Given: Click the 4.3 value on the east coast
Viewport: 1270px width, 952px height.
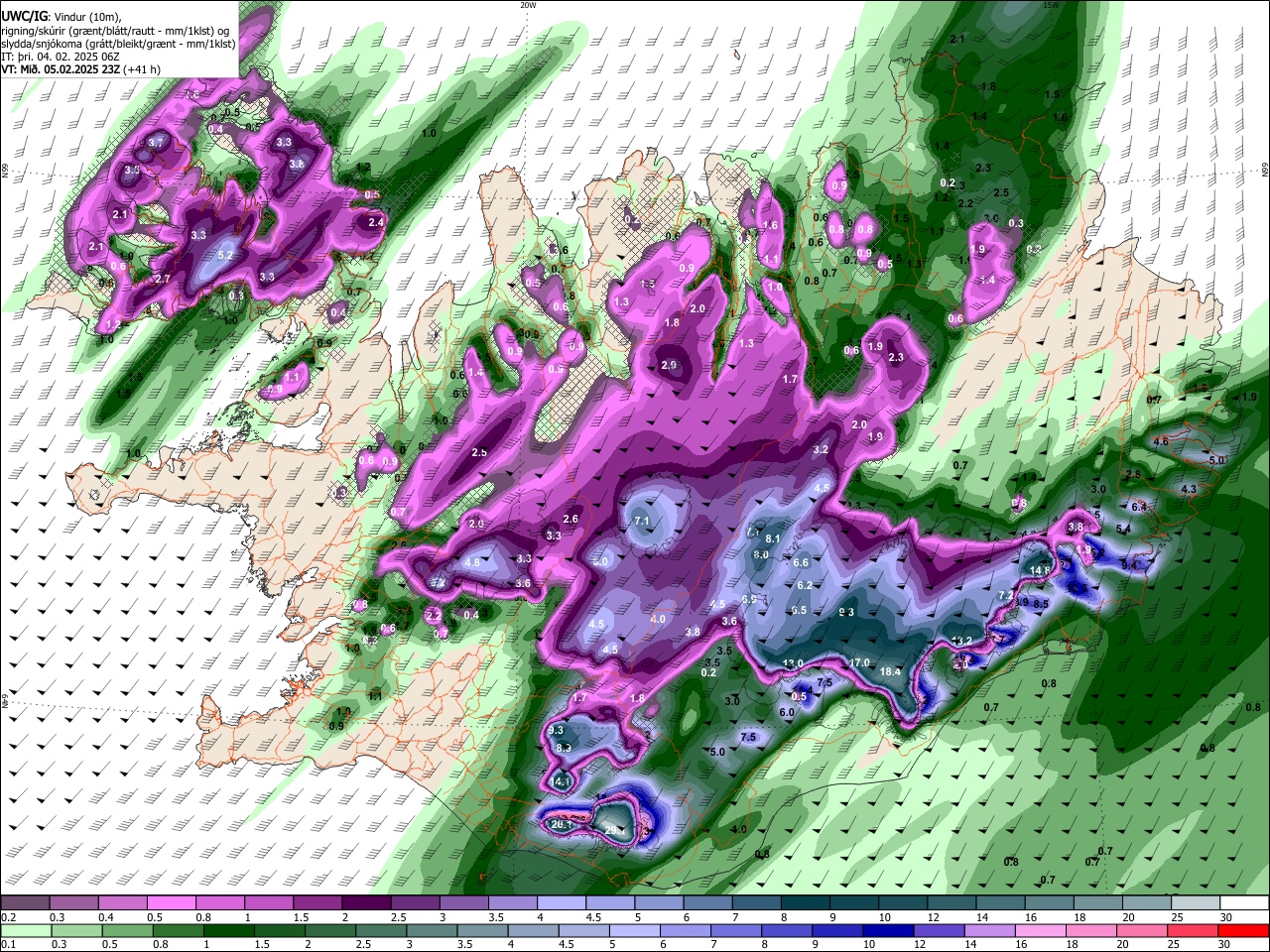Looking at the screenshot, I should 1189,489.
